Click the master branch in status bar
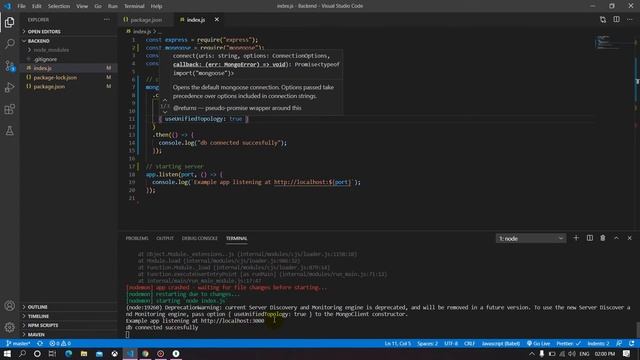This screenshot has height=360, width=640. click(x=18, y=343)
